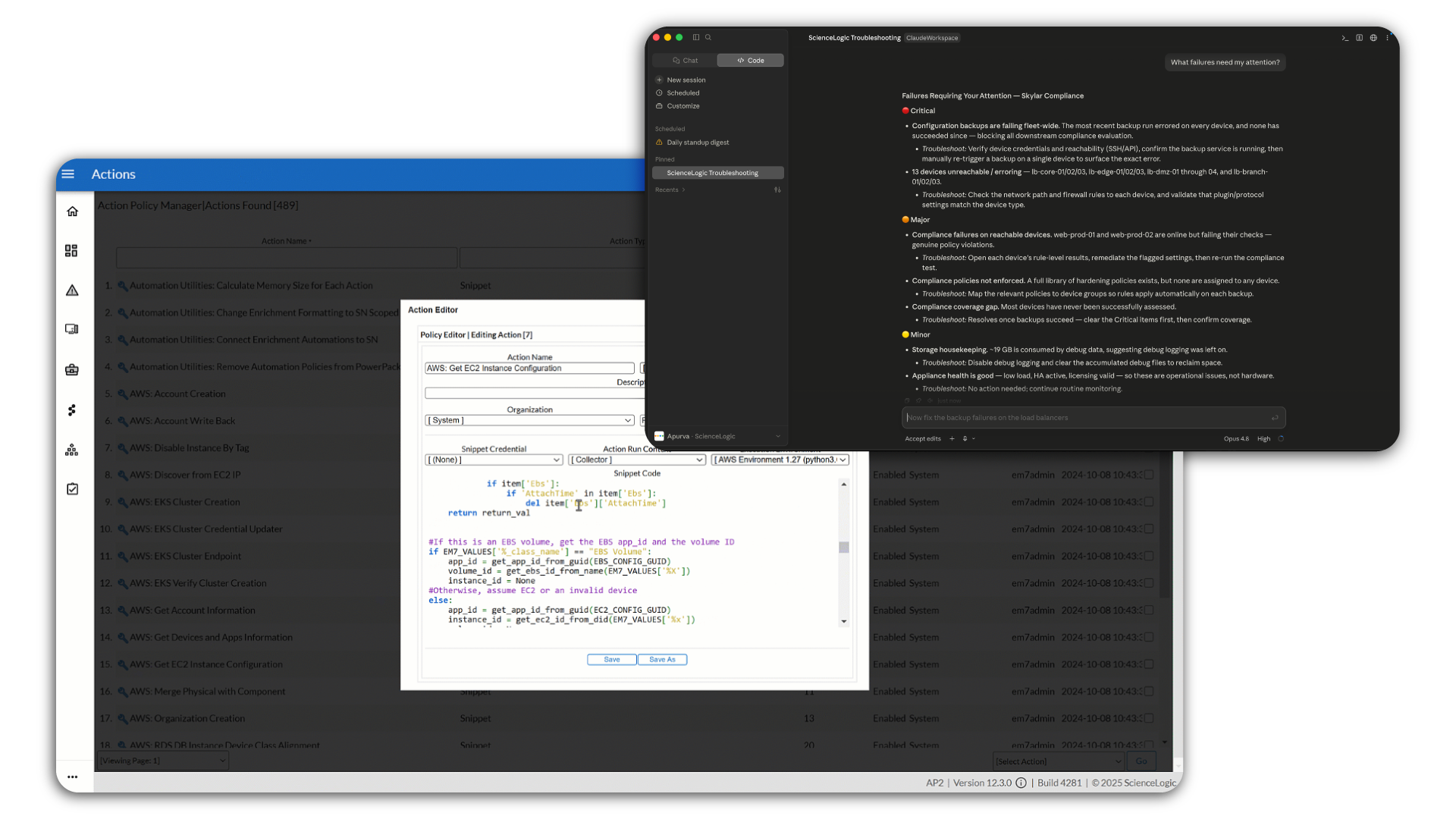Click wrench icon for AWS: Organization Creation
The height and width of the screenshot is (819, 1456).
click(122, 719)
